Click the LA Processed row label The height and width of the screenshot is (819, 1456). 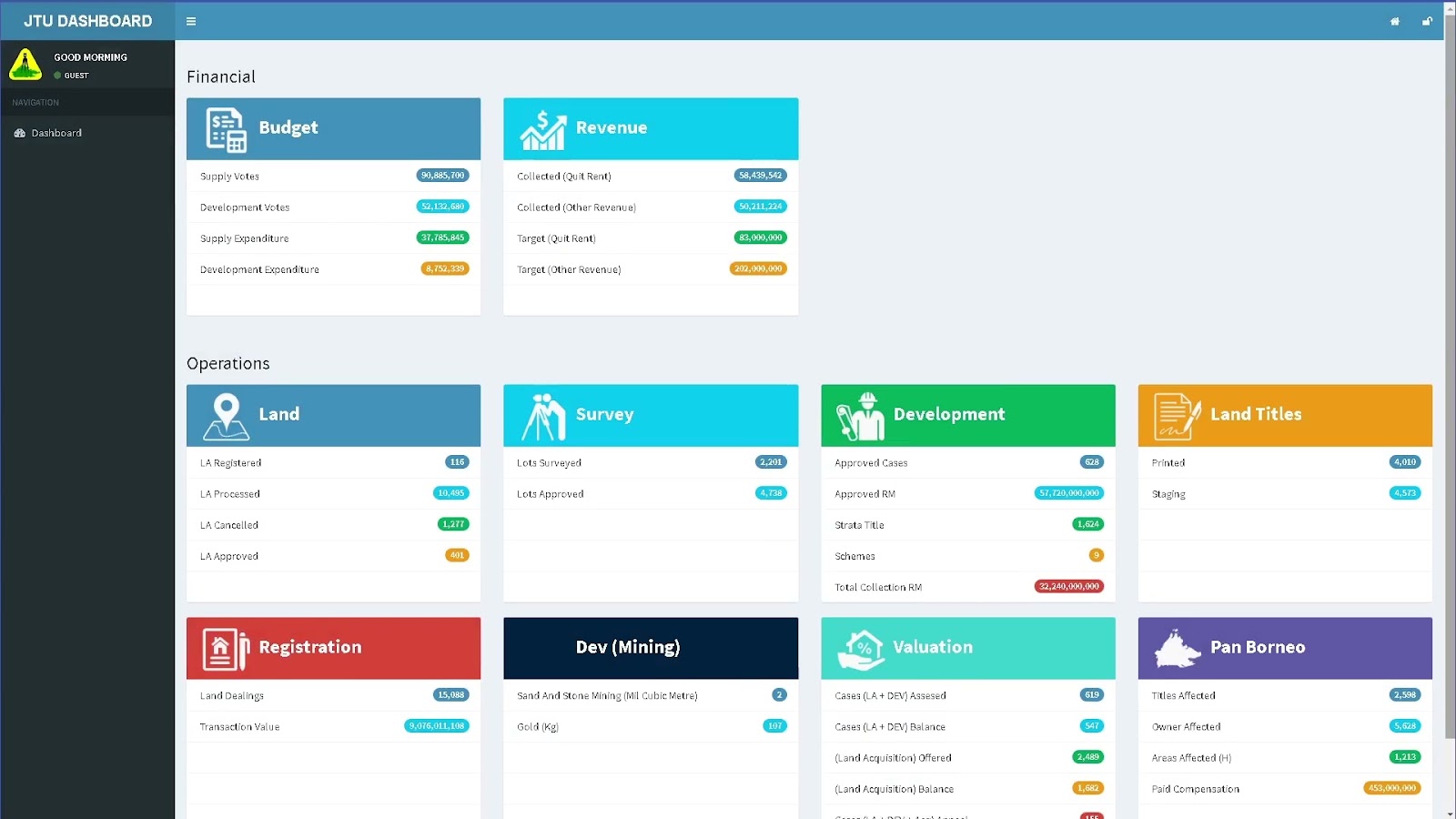click(x=230, y=494)
